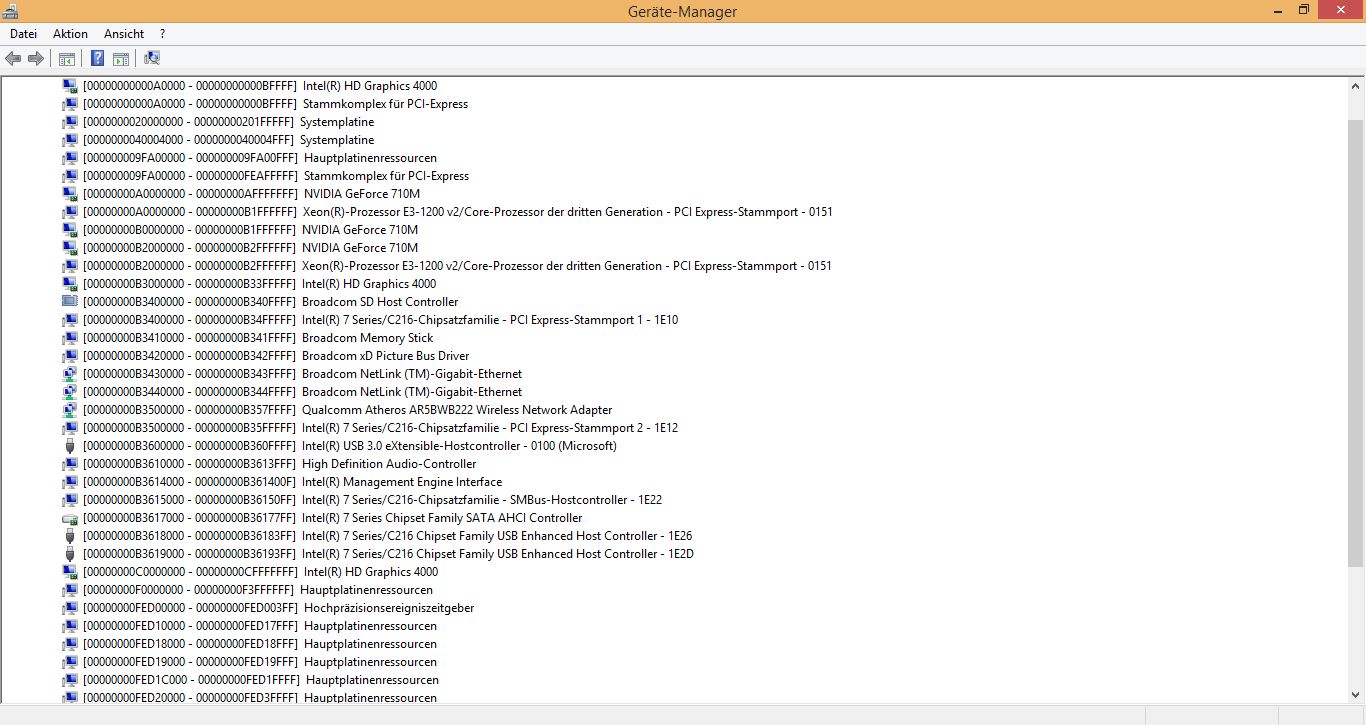Open the ? help menu
The width and height of the screenshot is (1366, 725).
tap(162, 34)
